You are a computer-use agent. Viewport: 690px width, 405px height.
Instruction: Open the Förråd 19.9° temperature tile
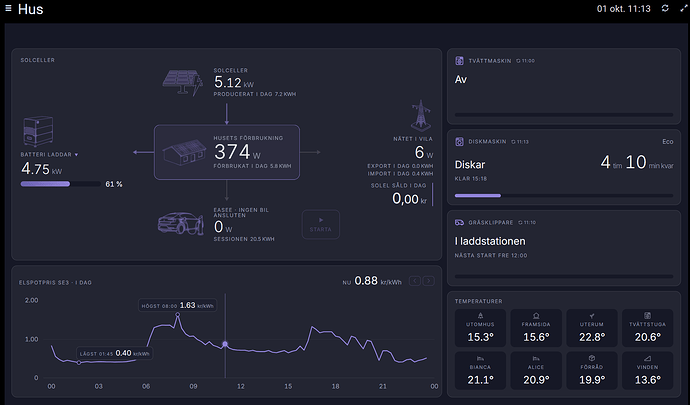tap(591, 371)
